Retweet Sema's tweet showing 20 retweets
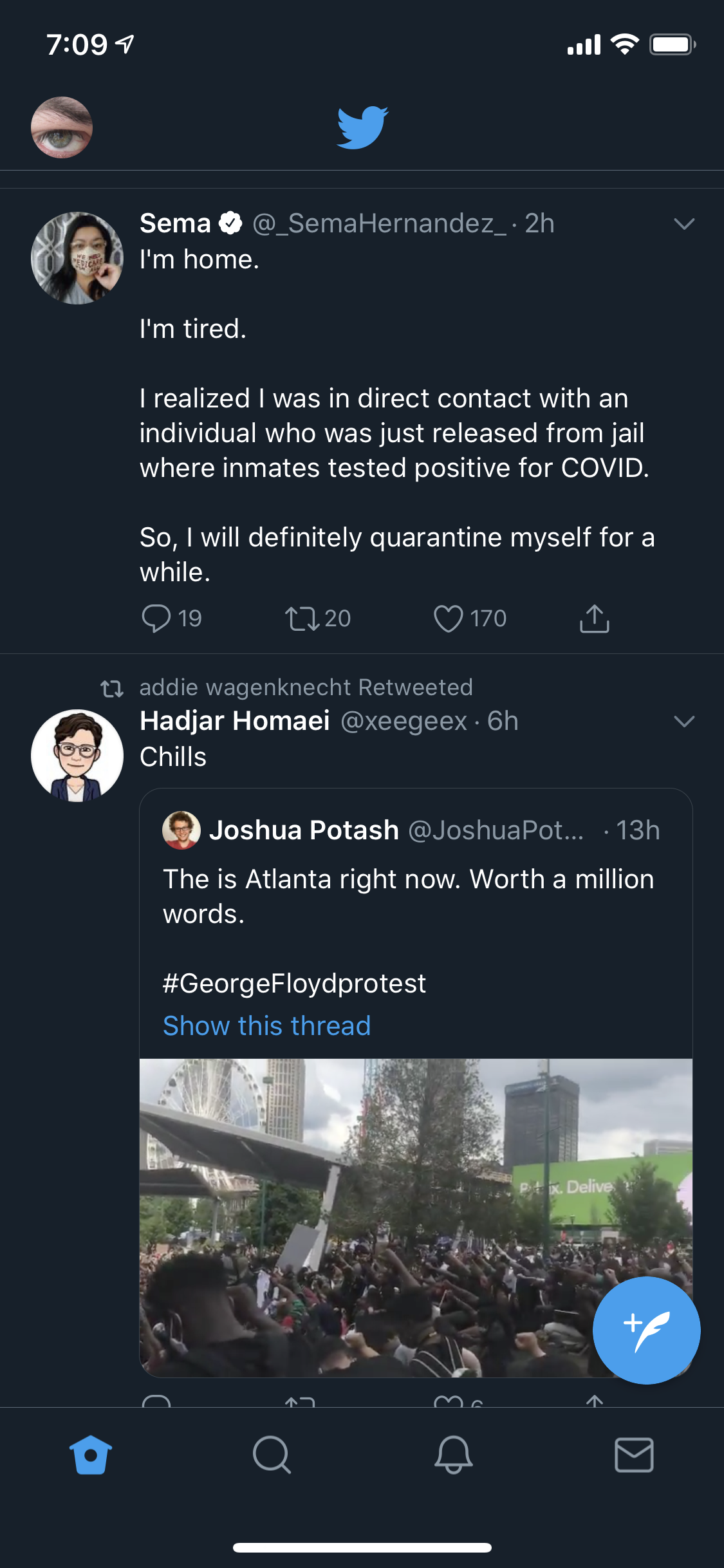Screen dimensions: 724x1568 click(x=302, y=619)
